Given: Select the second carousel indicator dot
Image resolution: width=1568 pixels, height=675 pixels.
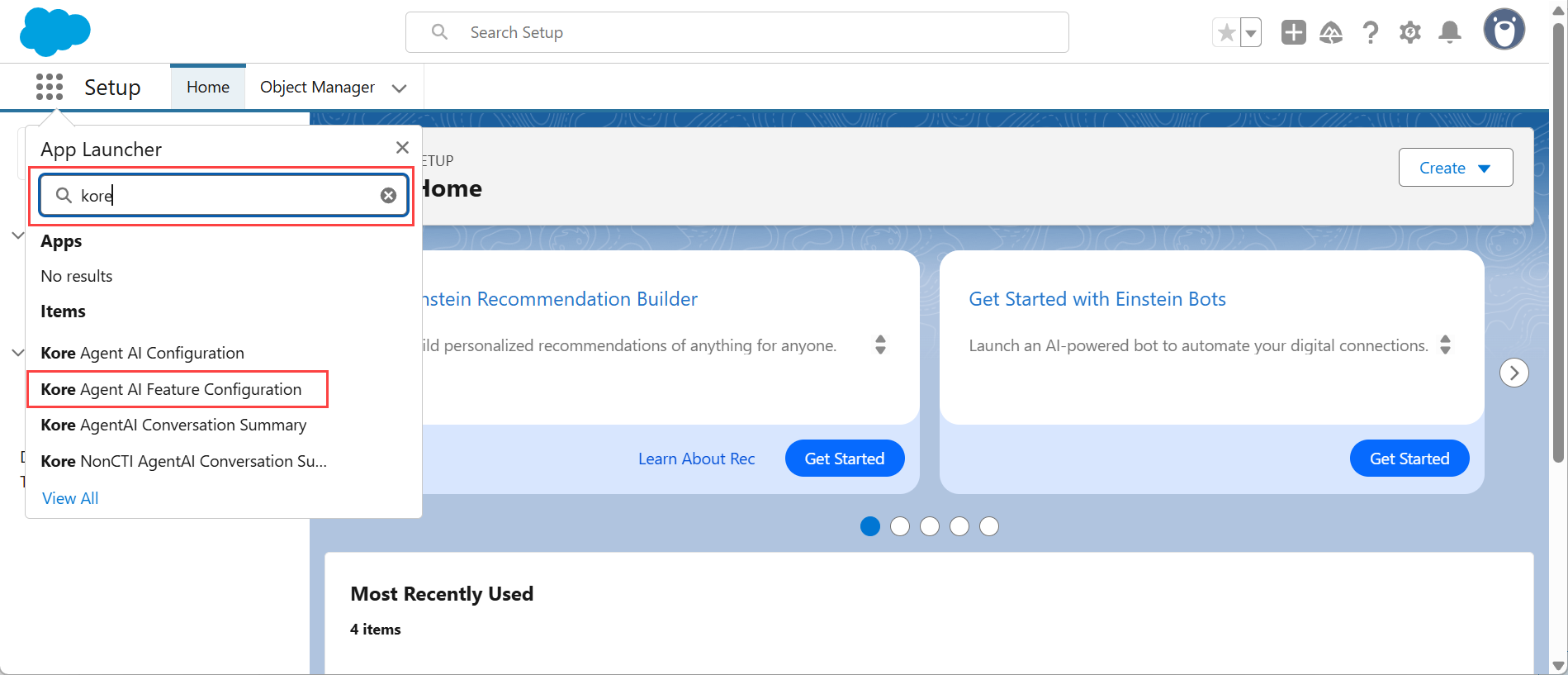Looking at the screenshot, I should [900, 526].
